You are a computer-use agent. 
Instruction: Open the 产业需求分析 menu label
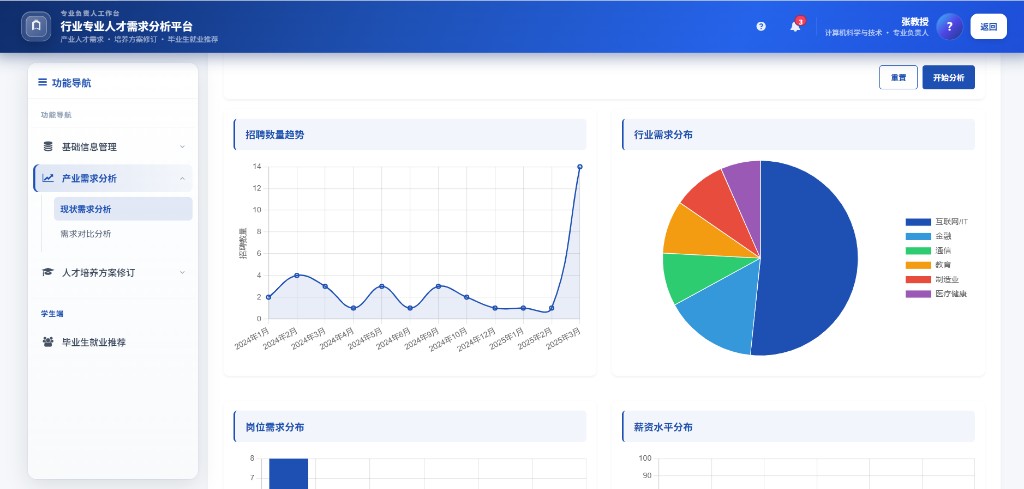[x=89, y=178]
